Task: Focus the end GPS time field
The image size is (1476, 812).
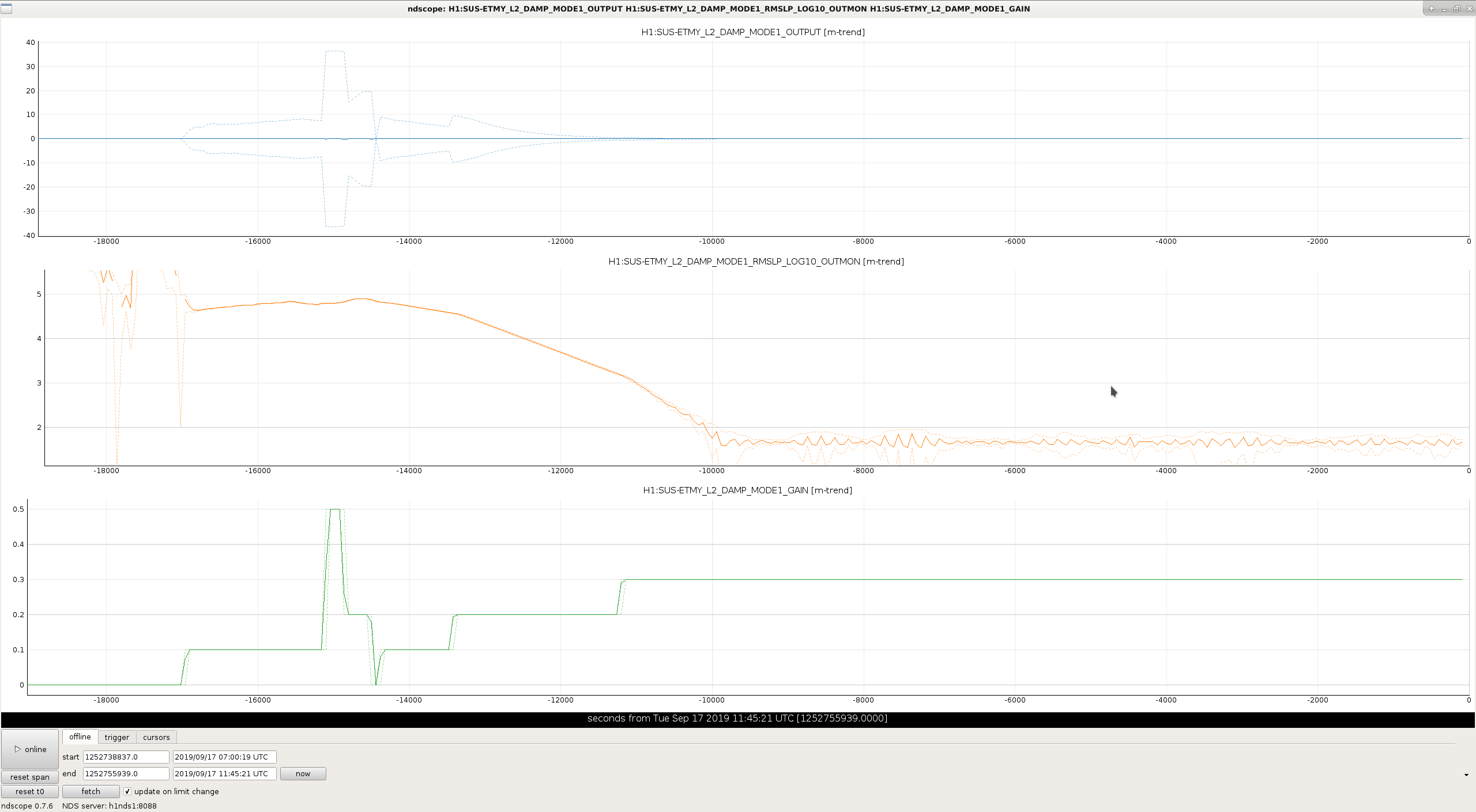Action: [126, 773]
